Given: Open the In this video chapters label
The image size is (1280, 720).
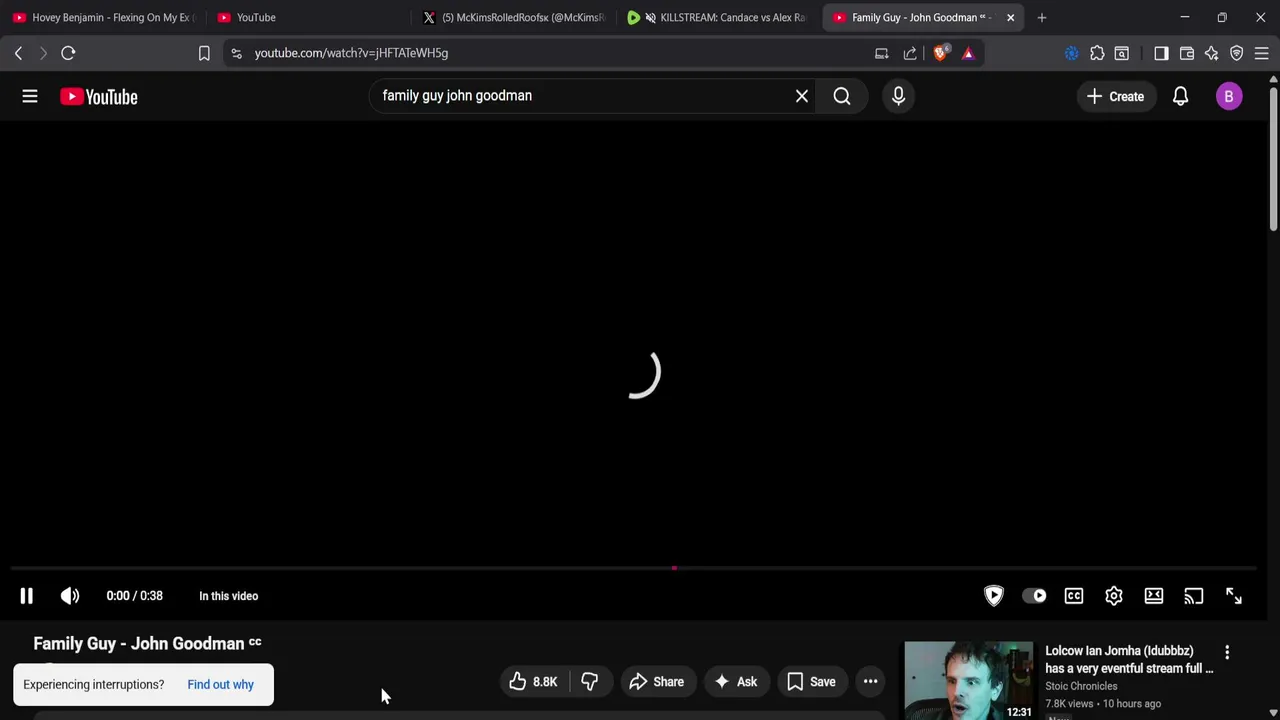Looking at the screenshot, I should click(229, 596).
